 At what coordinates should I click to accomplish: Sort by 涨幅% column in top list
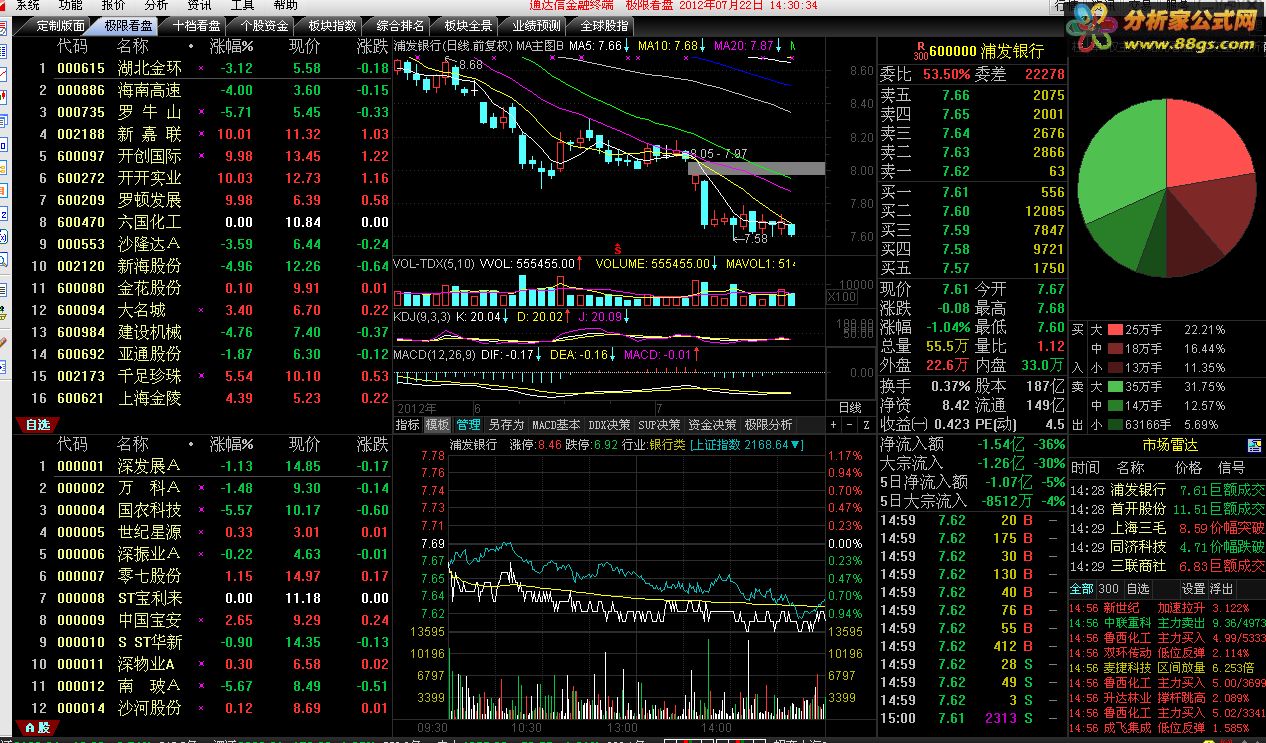[x=231, y=46]
